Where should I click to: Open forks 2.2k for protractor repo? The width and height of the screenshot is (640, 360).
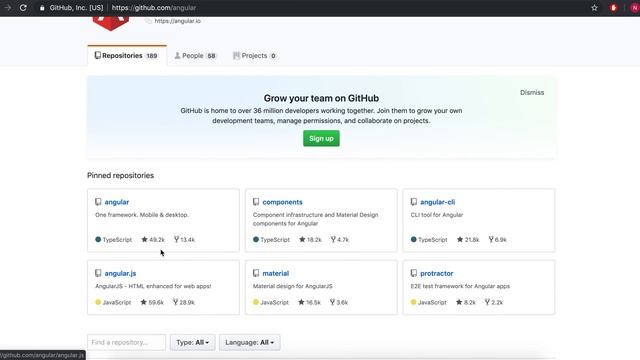tap(494, 302)
